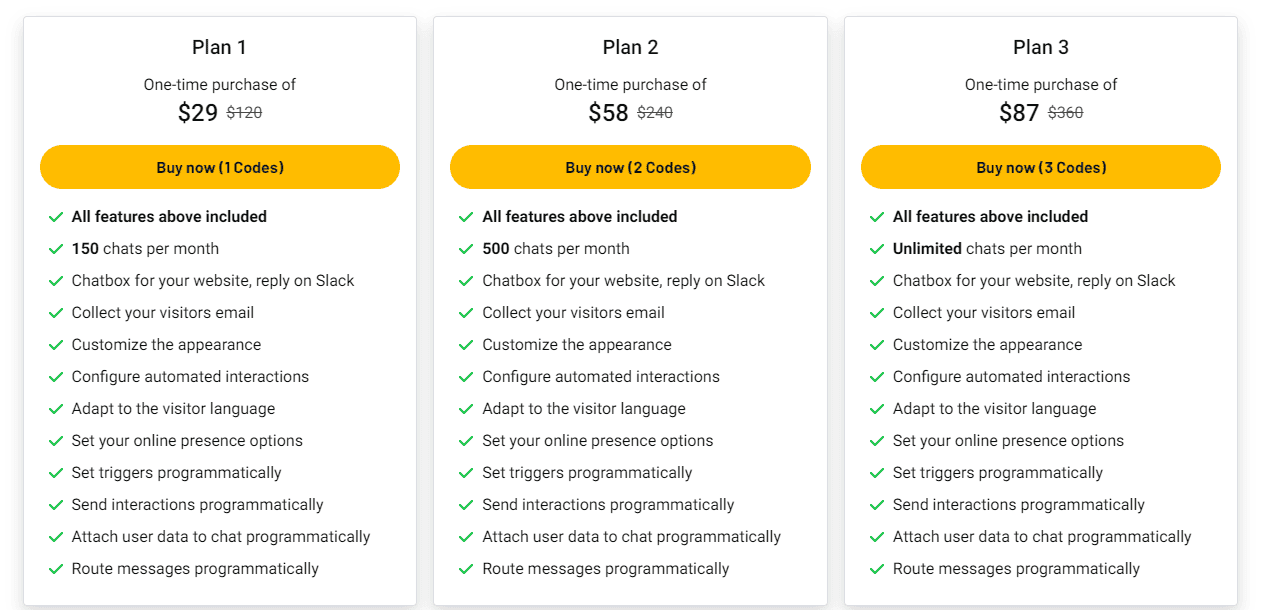The image size is (1270, 610).
Task: Select the "Plan 3" heading
Action: coord(1041,46)
